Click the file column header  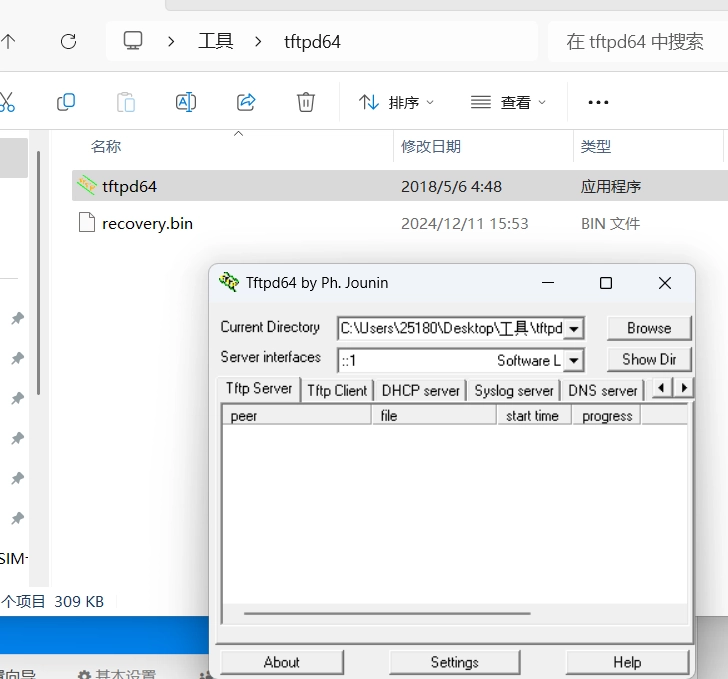click(435, 416)
